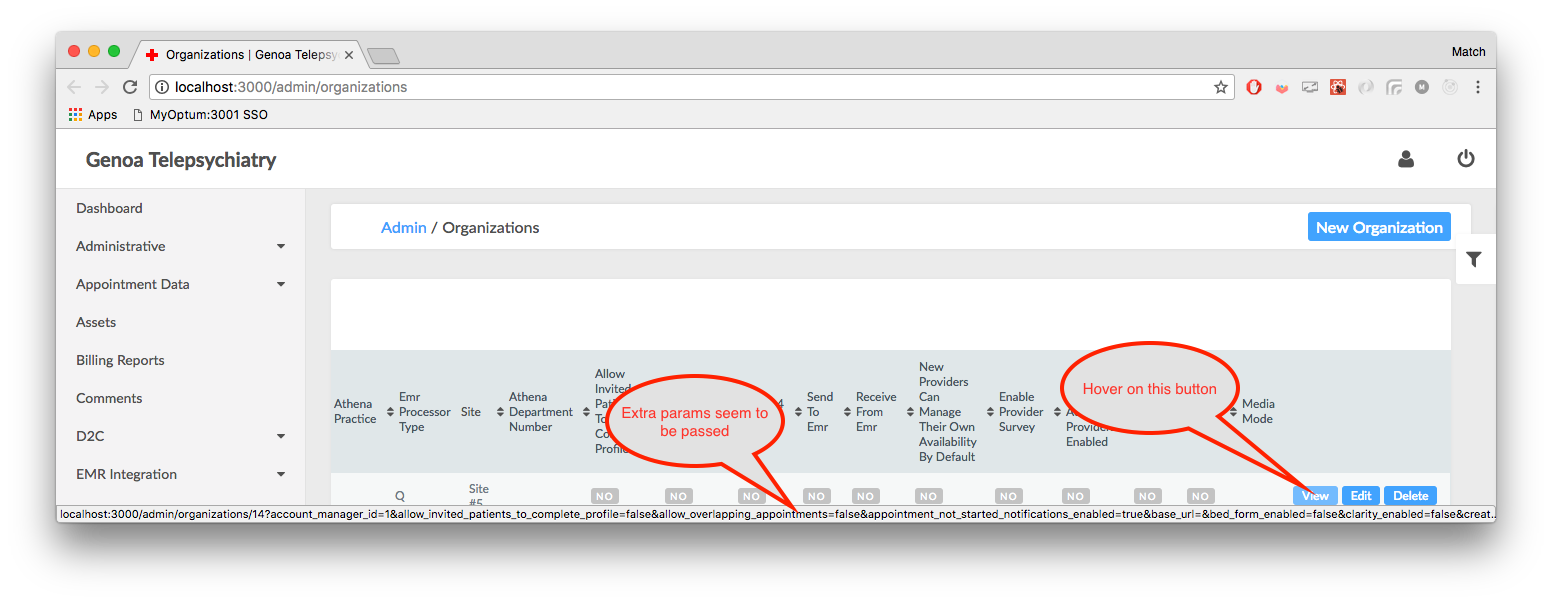Expand the Appointment Data section
This screenshot has width=1552, height=603.
point(180,284)
